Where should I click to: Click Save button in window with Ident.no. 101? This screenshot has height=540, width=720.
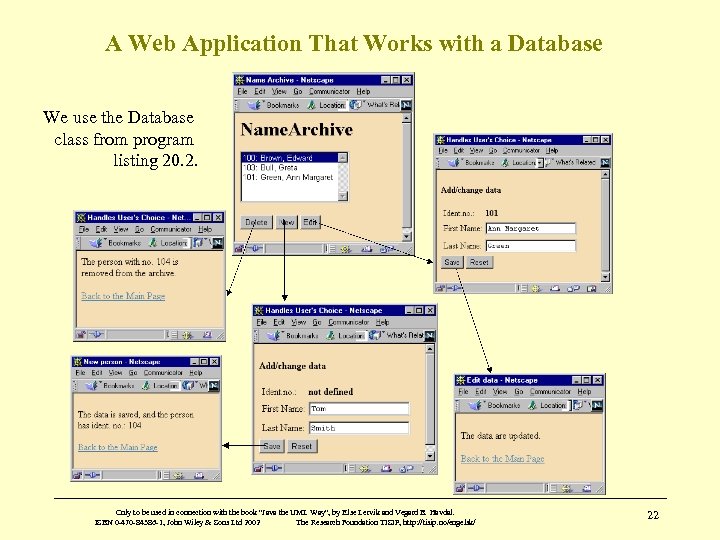click(x=451, y=262)
